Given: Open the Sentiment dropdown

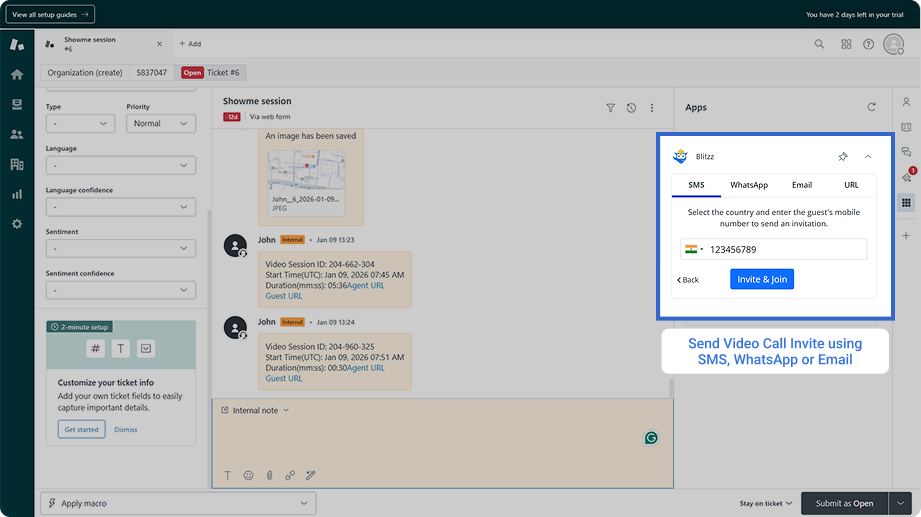Looking at the screenshot, I should [121, 249].
